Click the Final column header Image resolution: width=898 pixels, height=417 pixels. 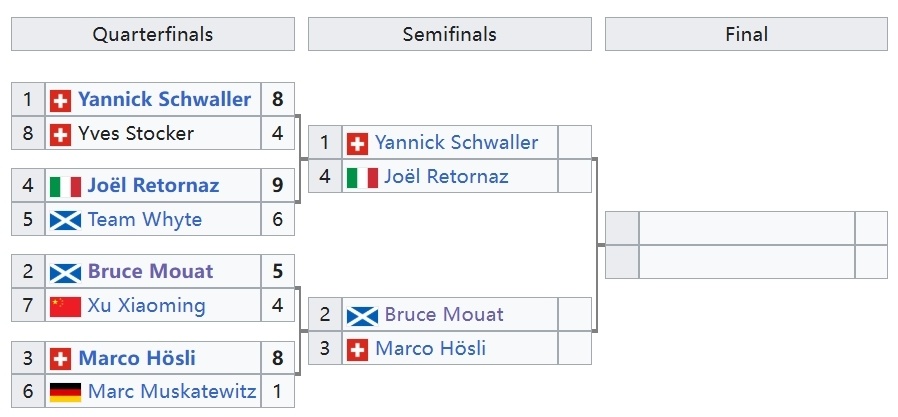point(746,34)
